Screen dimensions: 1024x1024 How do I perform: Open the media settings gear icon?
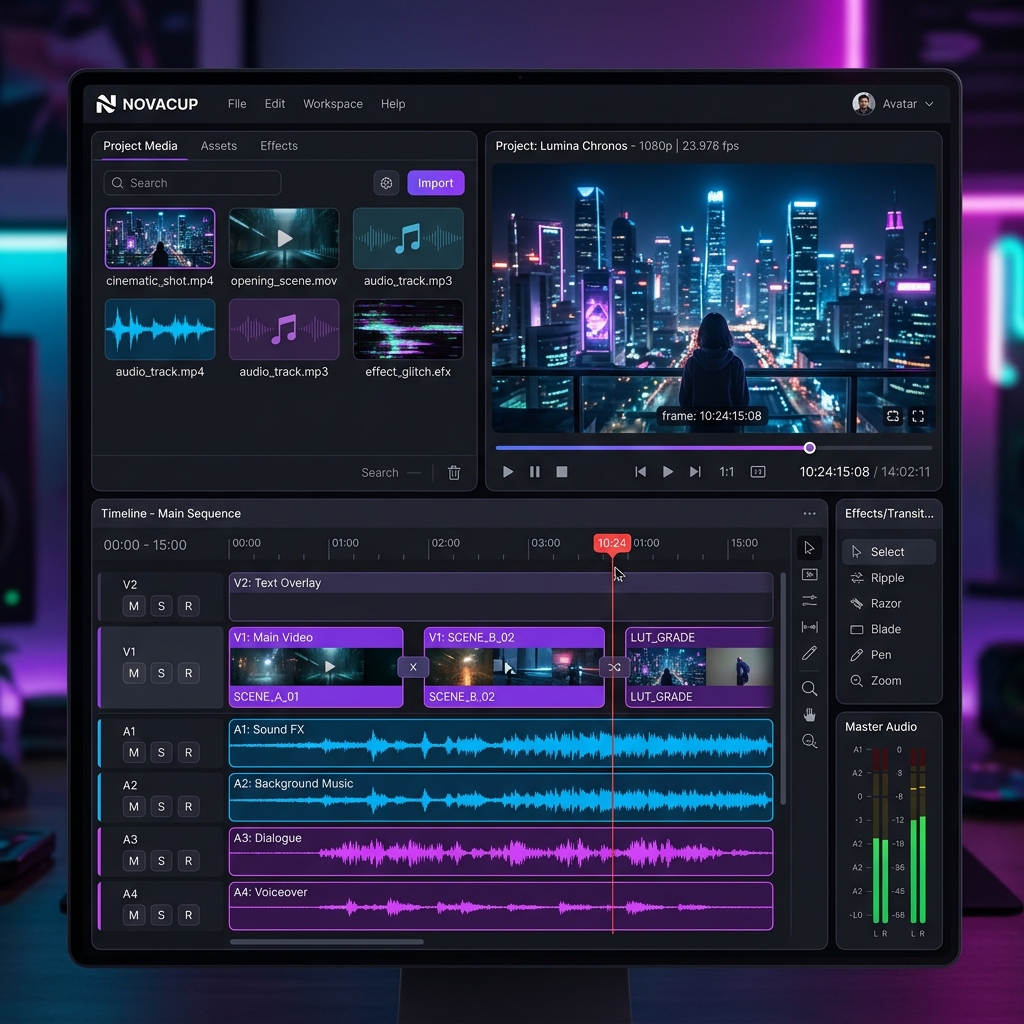[386, 183]
